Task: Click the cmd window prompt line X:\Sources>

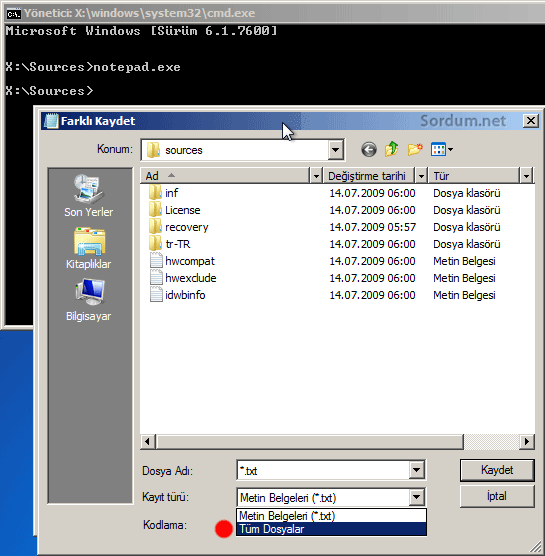Action: coord(50,91)
